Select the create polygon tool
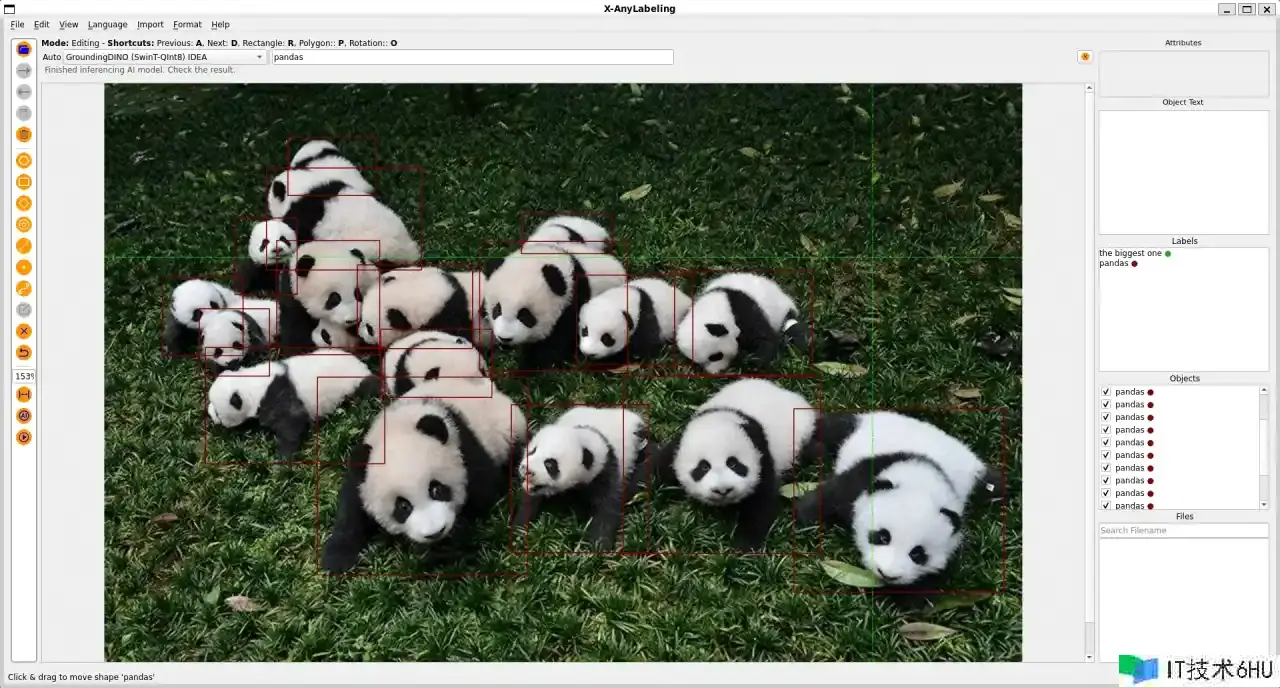 tap(24, 160)
